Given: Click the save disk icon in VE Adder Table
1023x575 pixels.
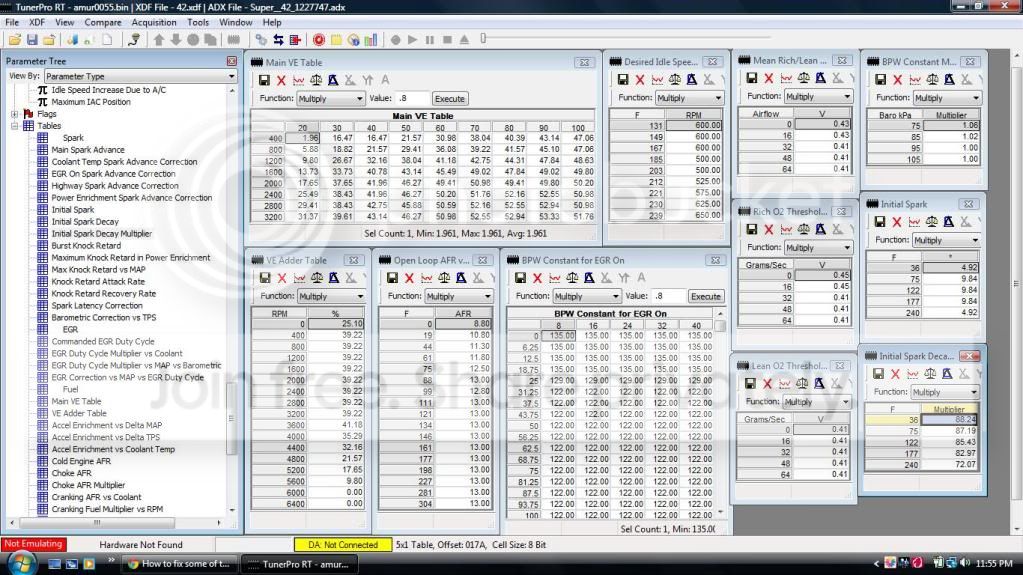Looking at the screenshot, I should (265, 278).
